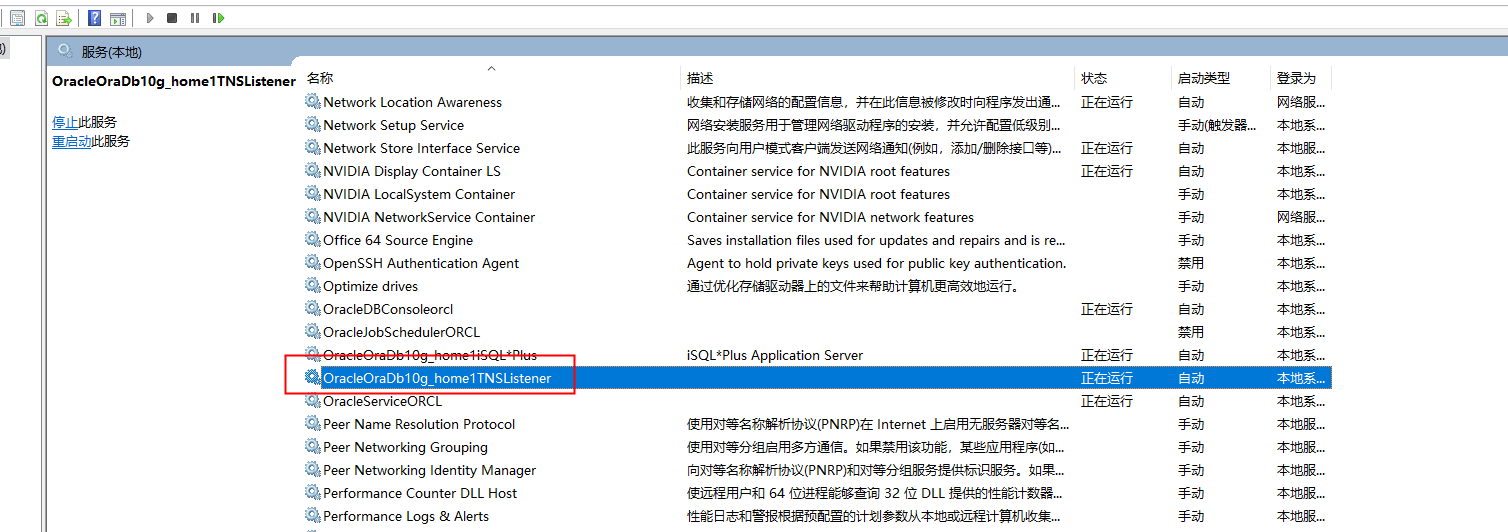Viewport: 1508px width, 532px height.
Task: Click gear icon of OracleOraDb10g_home1TNSListener row
Action: click(313, 378)
